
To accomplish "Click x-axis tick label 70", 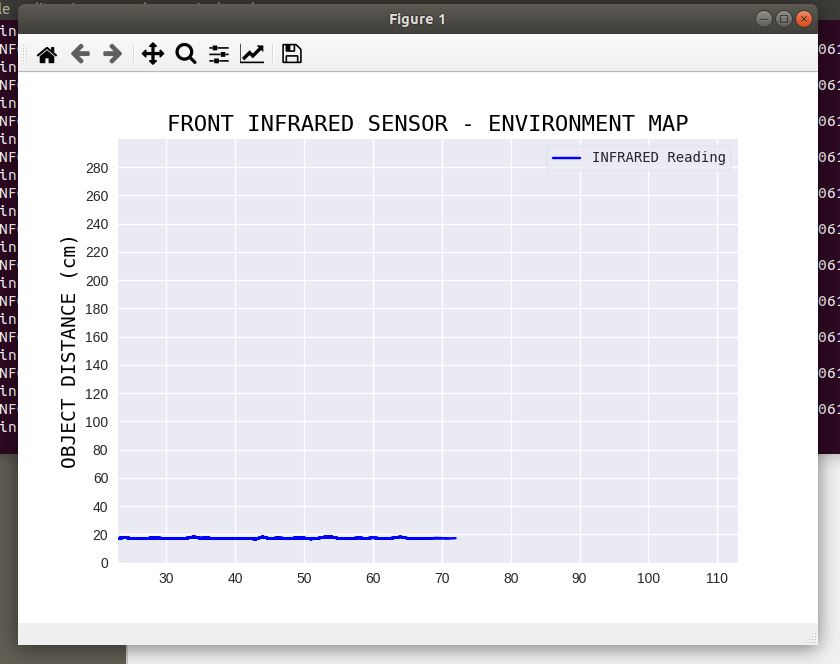I will pyautogui.click(x=442, y=578).
